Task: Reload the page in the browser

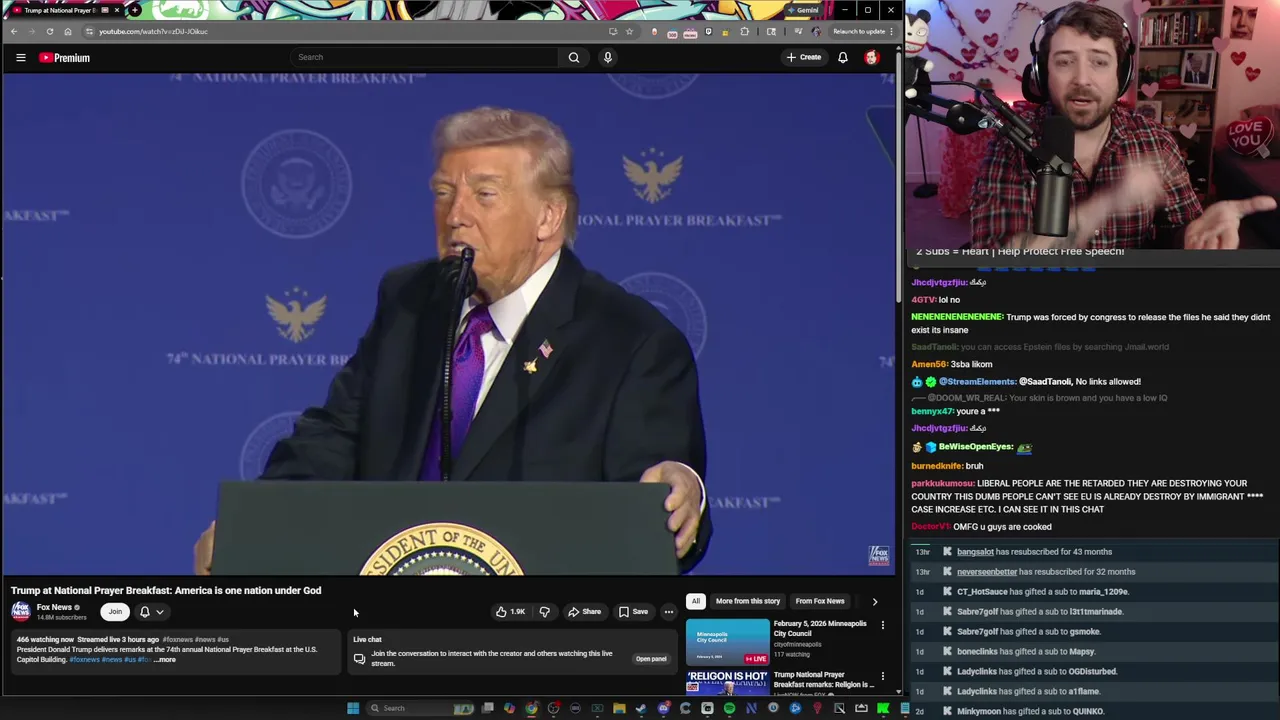Action: pyautogui.click(x=49, y=31)
